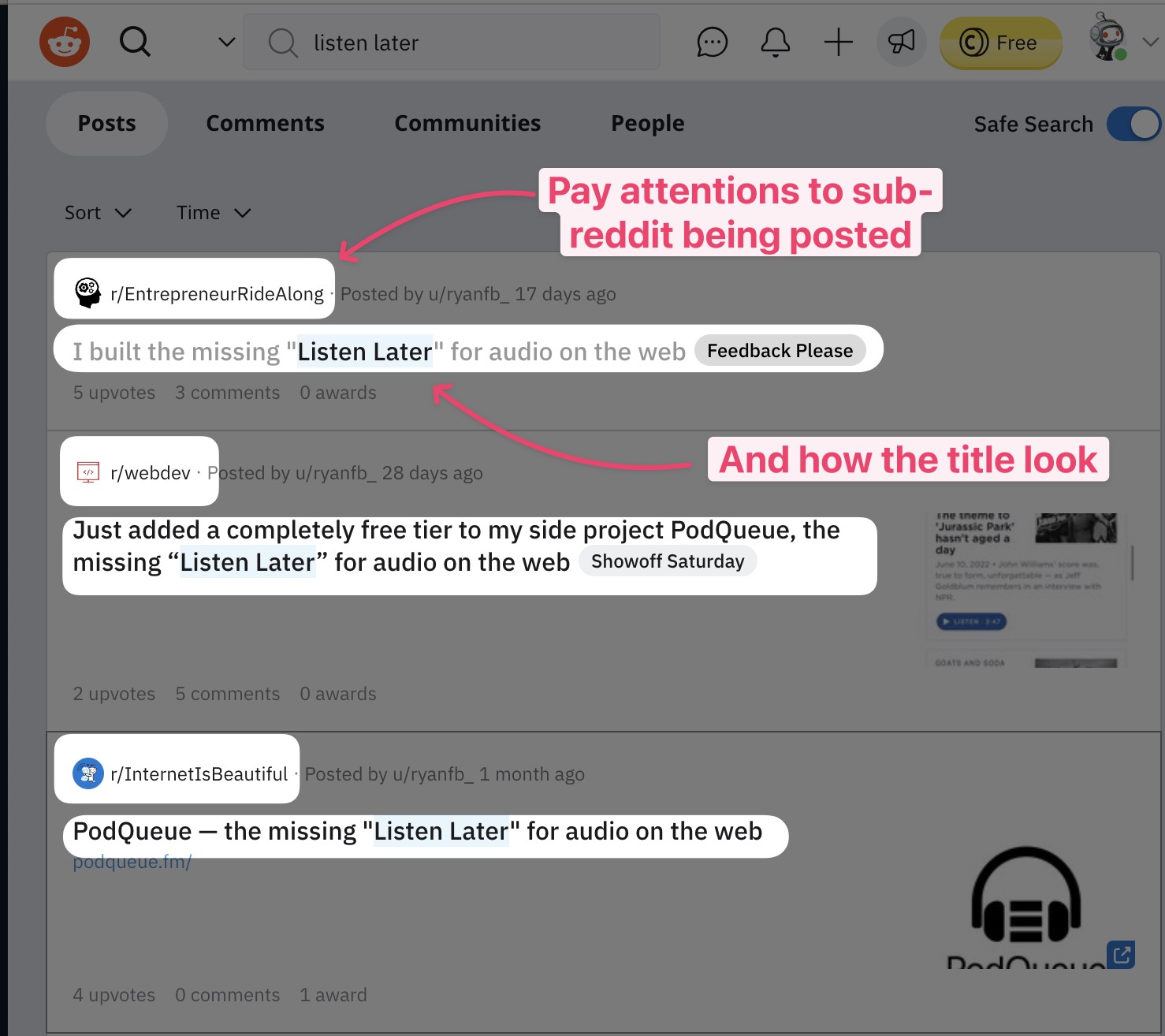
Task: Click the Free coins button
Action: point(999,43)
